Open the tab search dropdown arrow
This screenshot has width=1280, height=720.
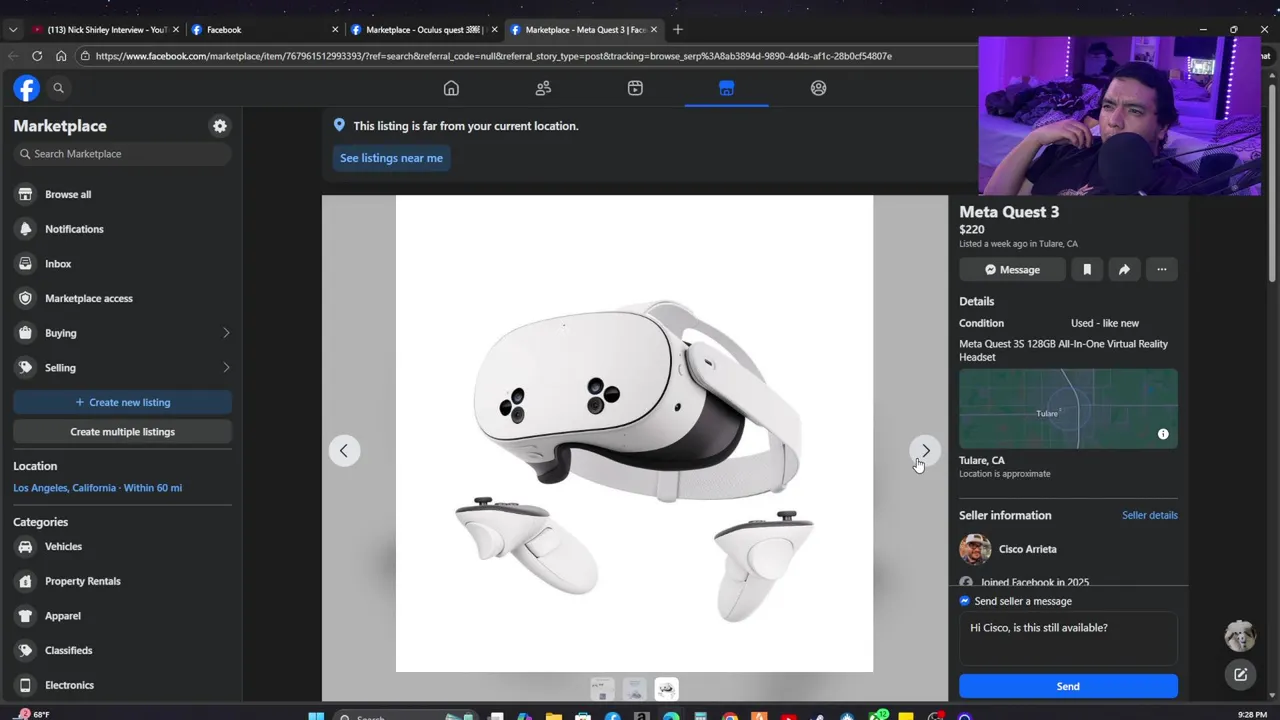pos(13,29)
